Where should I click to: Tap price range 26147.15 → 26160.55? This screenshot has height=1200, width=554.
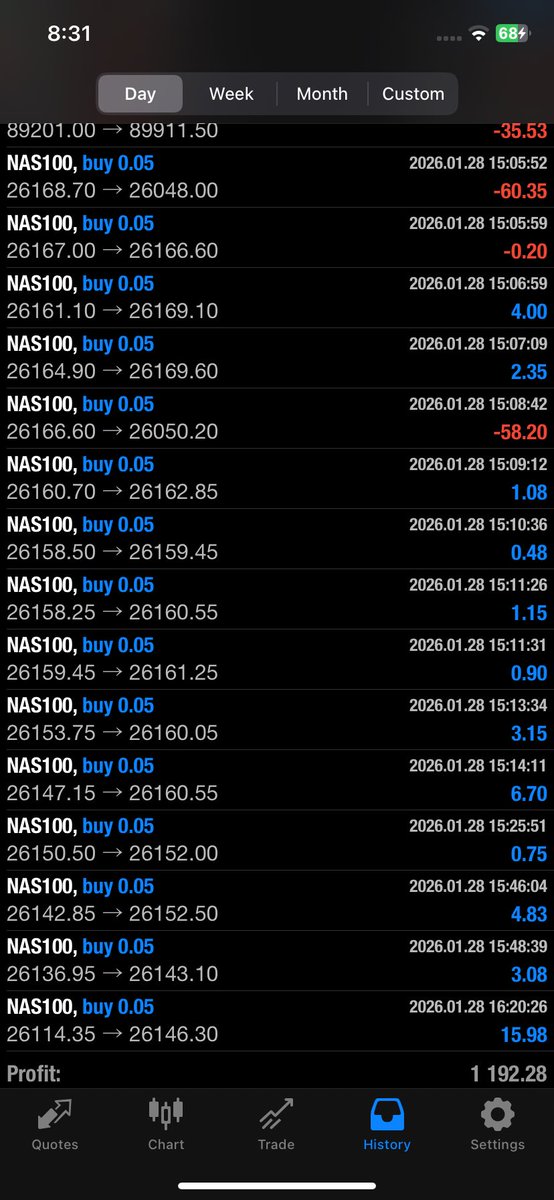(112, 793)
